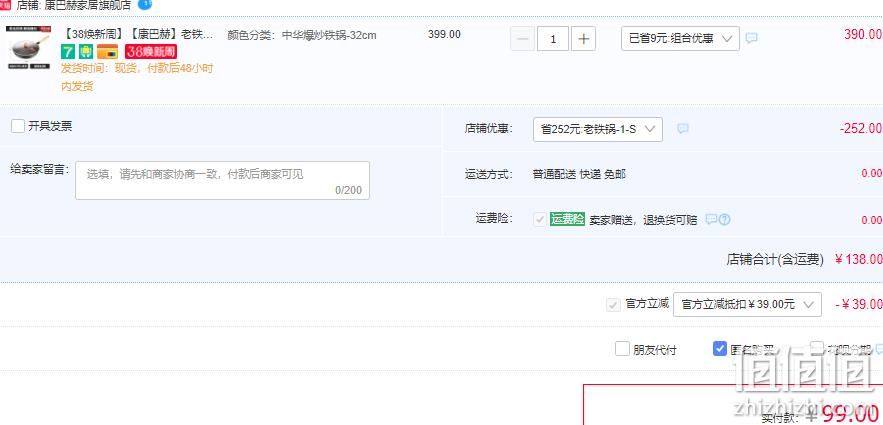Click the -252.00 store discount amount

tap(860, 128)
